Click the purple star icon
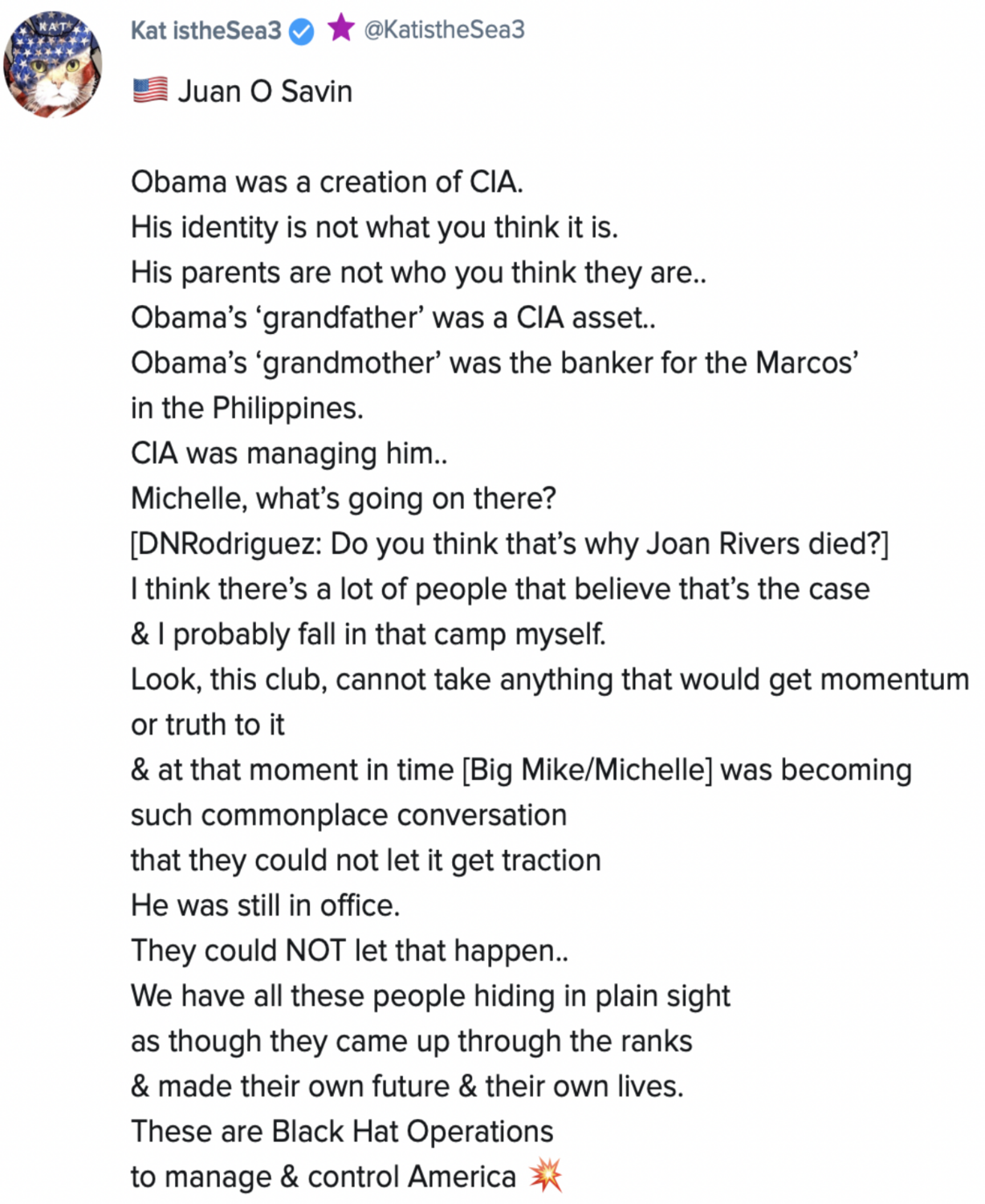Screen dimensions: 985x1204 click(341, 28)
